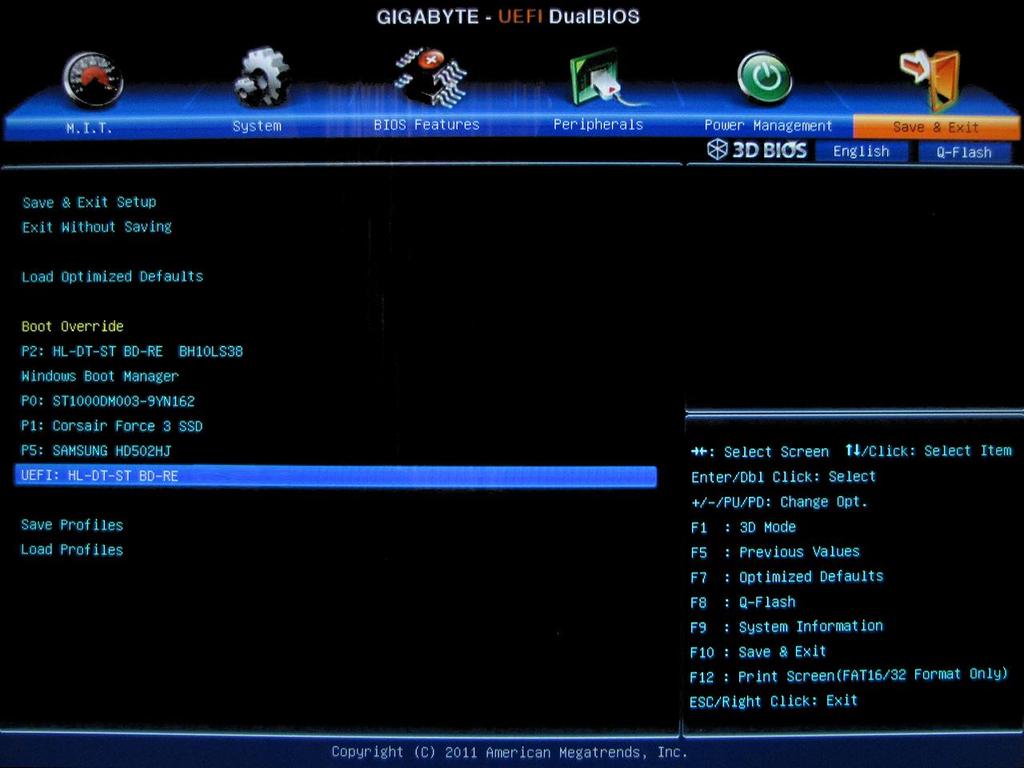
Task: Open Save Profiles
Action: pyautogui.click(x=72, y=525)
